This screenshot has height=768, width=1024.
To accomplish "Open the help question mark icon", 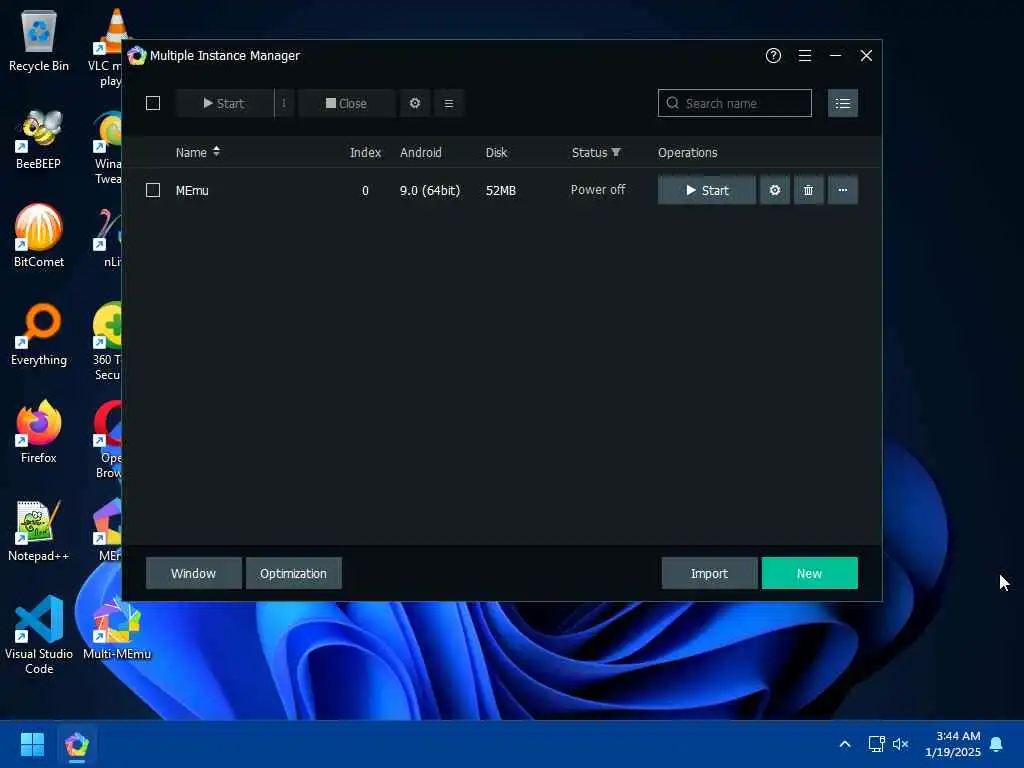I will [773, 56].
